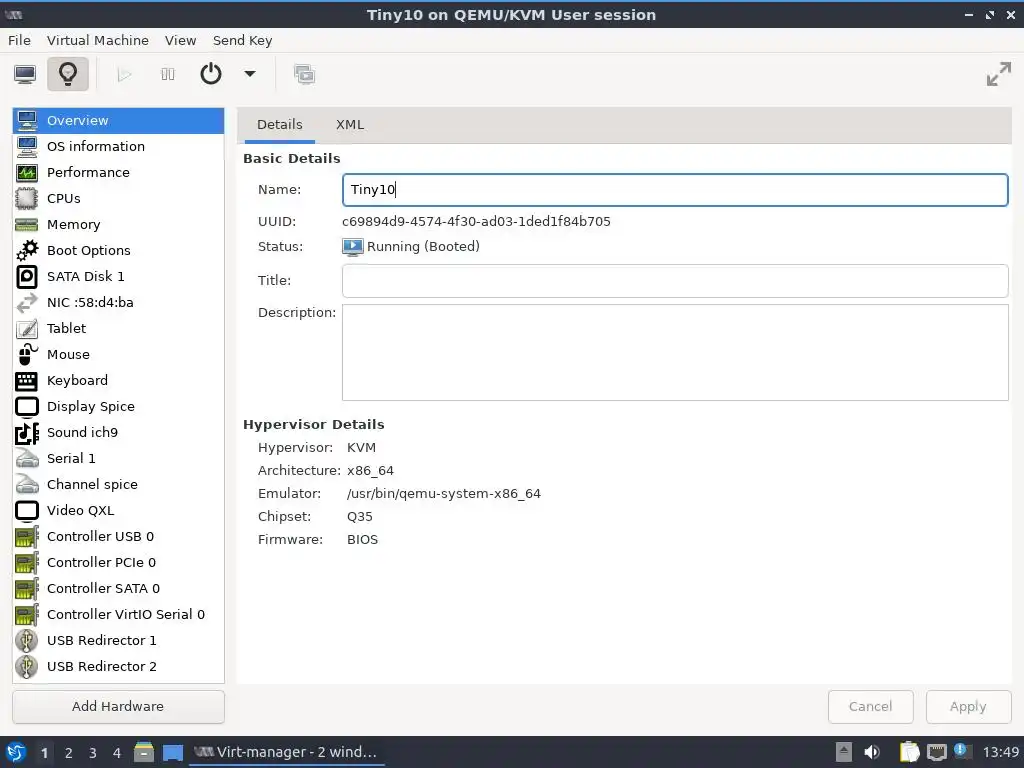Open the File menu

[20, 40]
